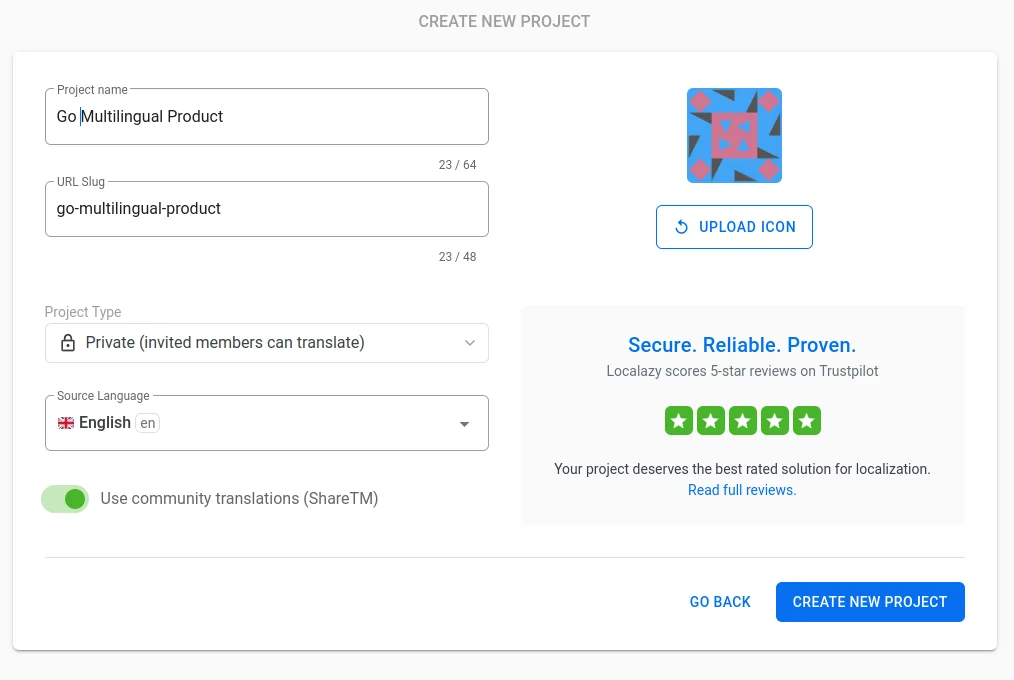The width and height of the screenshot is (1014, 680).
Task: Click the fourth green Trustpilot star
Action: (775, 421)
